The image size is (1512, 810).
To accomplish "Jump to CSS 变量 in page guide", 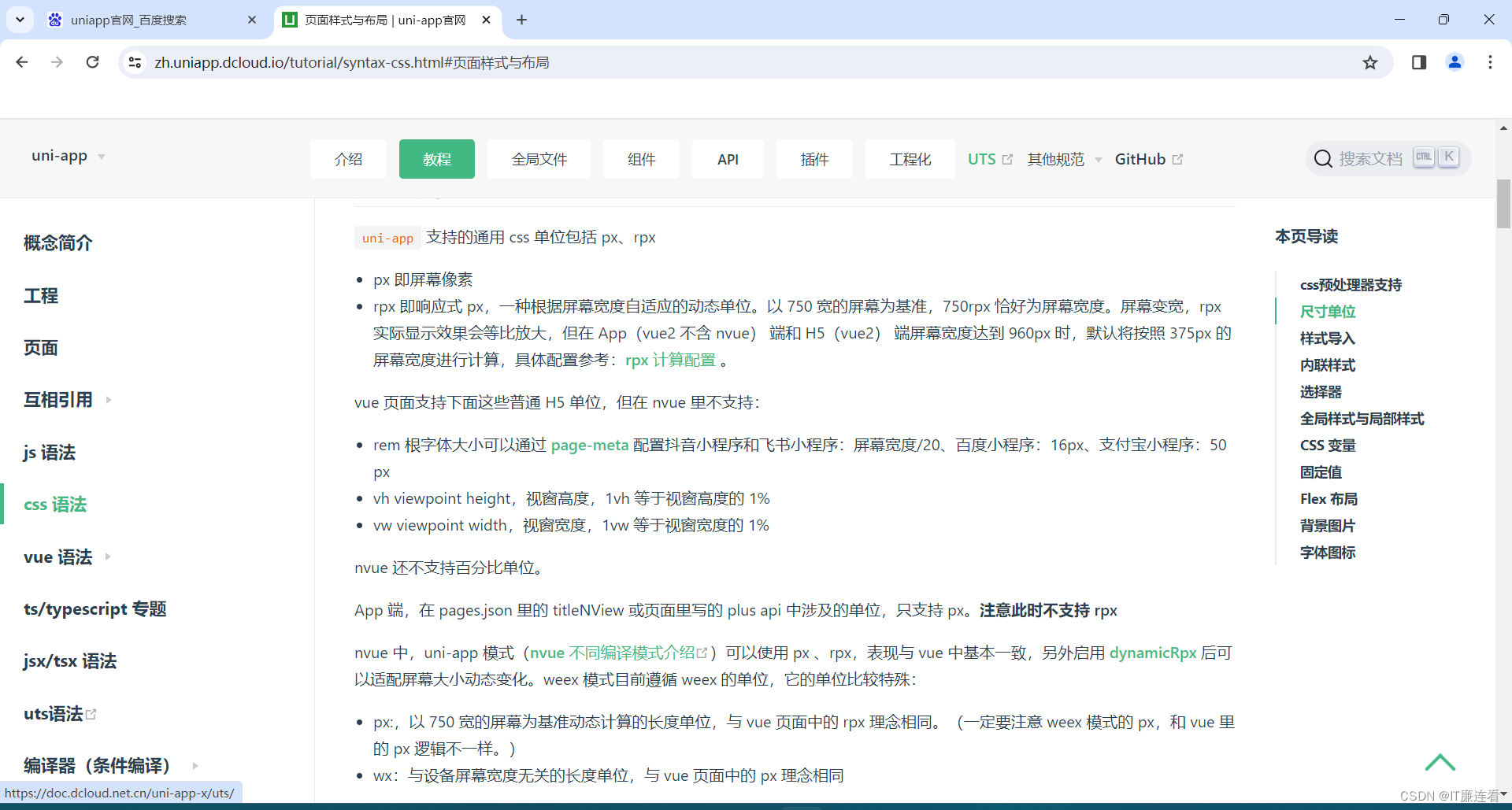I will [x=1328, y=446].
